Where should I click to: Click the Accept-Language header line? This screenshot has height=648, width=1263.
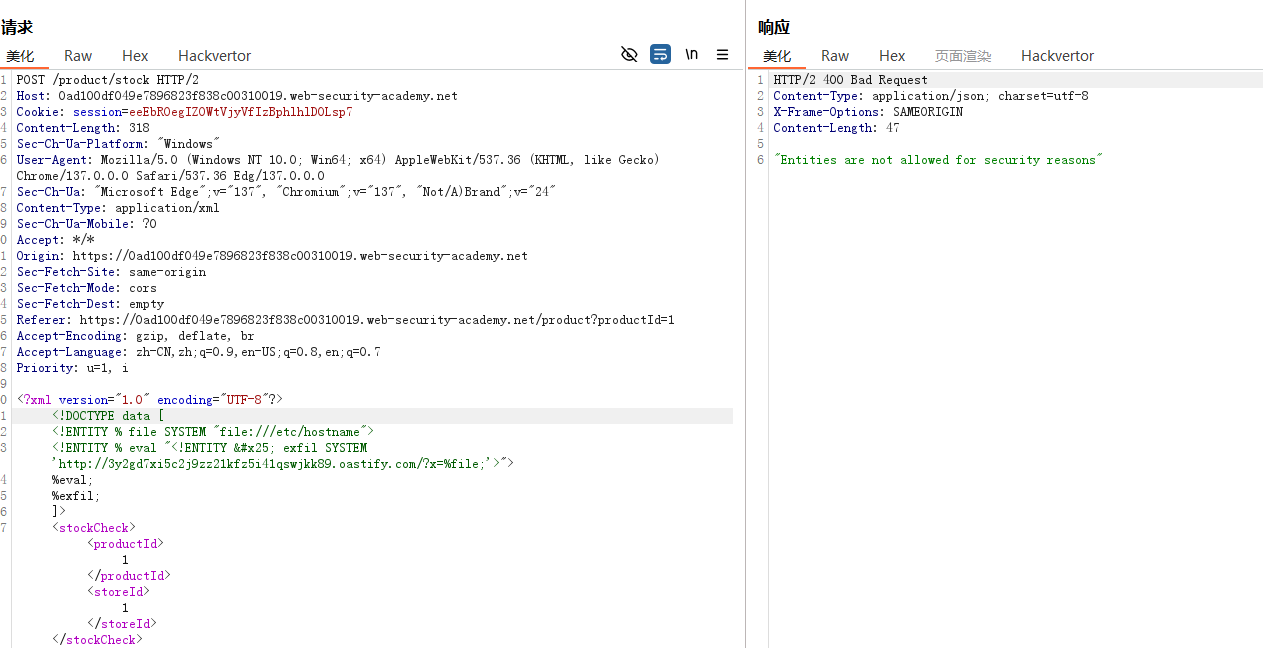pos(198,352)
